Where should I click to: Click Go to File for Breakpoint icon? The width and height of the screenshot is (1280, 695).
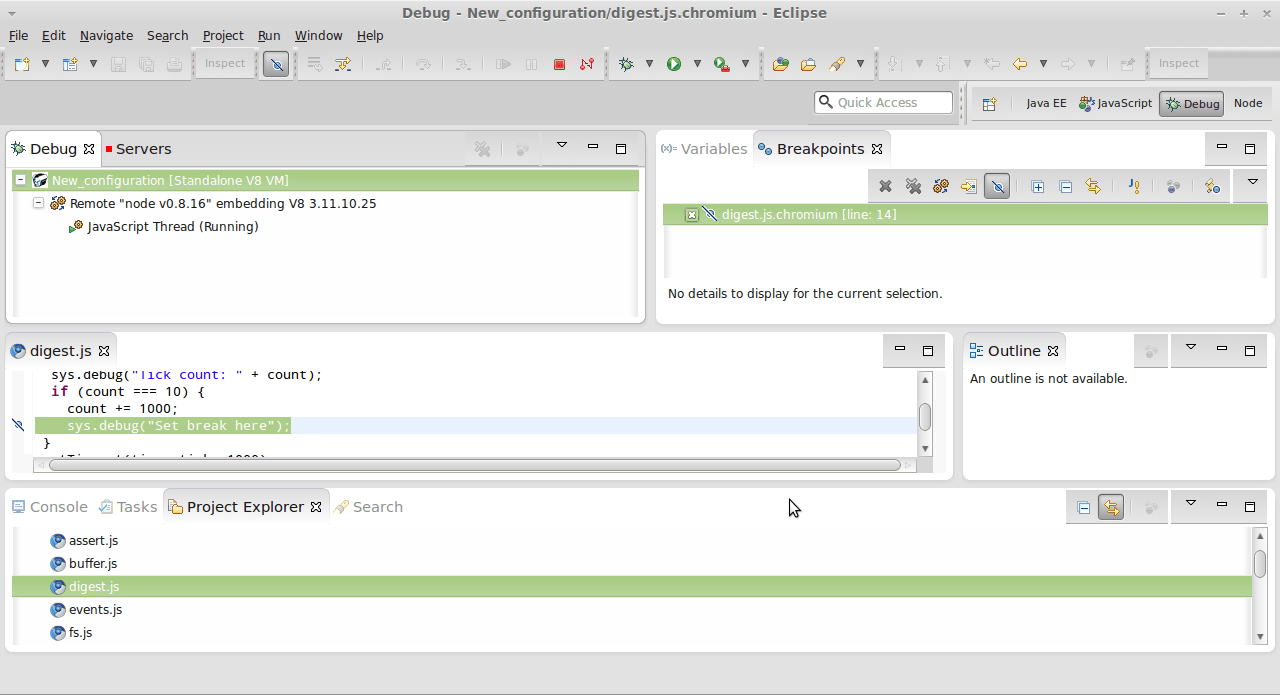coord(969,186)
